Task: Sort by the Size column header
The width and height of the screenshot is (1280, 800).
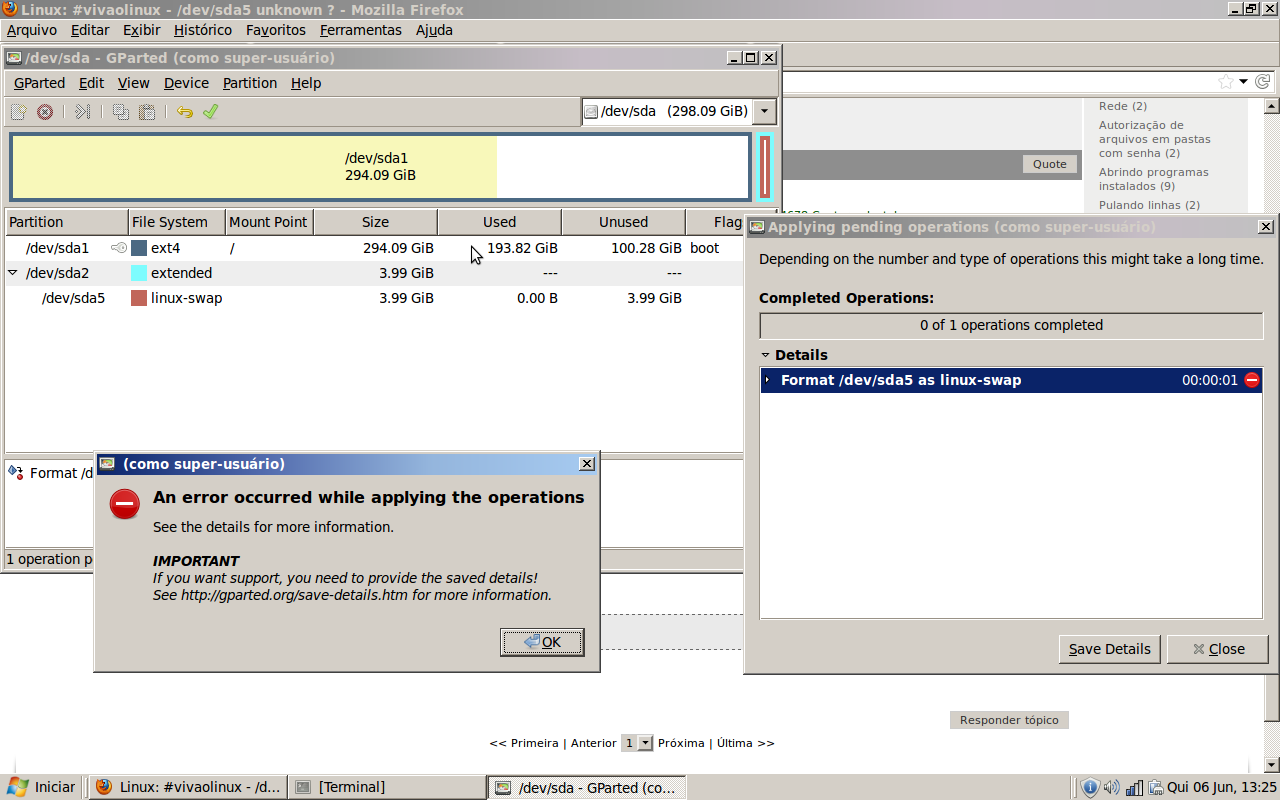Action: coord(375,222)
